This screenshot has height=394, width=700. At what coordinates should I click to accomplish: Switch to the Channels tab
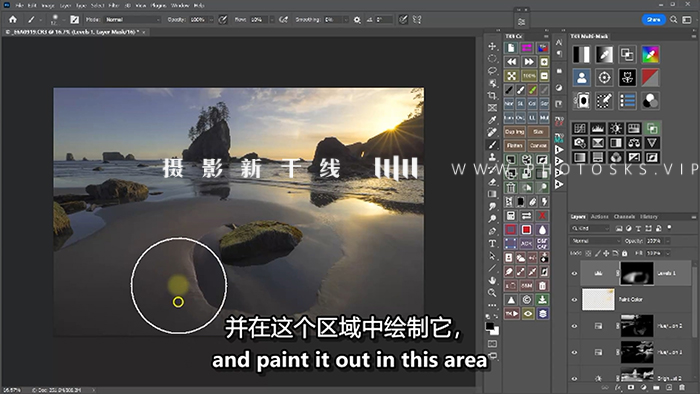coord(624,217)
